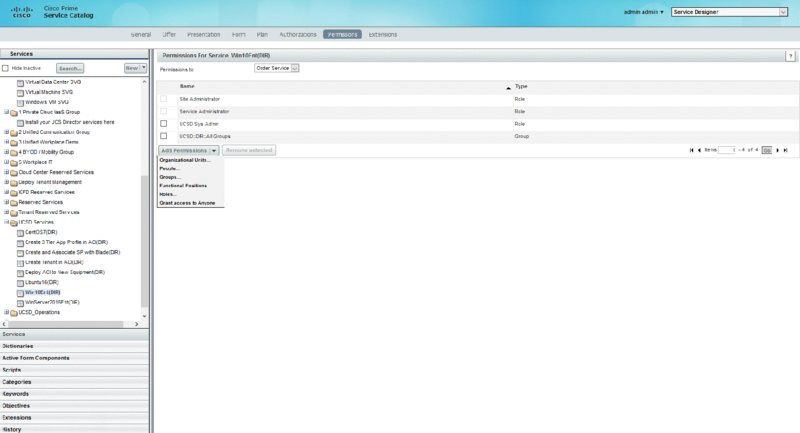The width and height of the screenshot is (800, 433).
Task: Click the VirtualMachine SVG service icon
Action: tap(20, 93)
